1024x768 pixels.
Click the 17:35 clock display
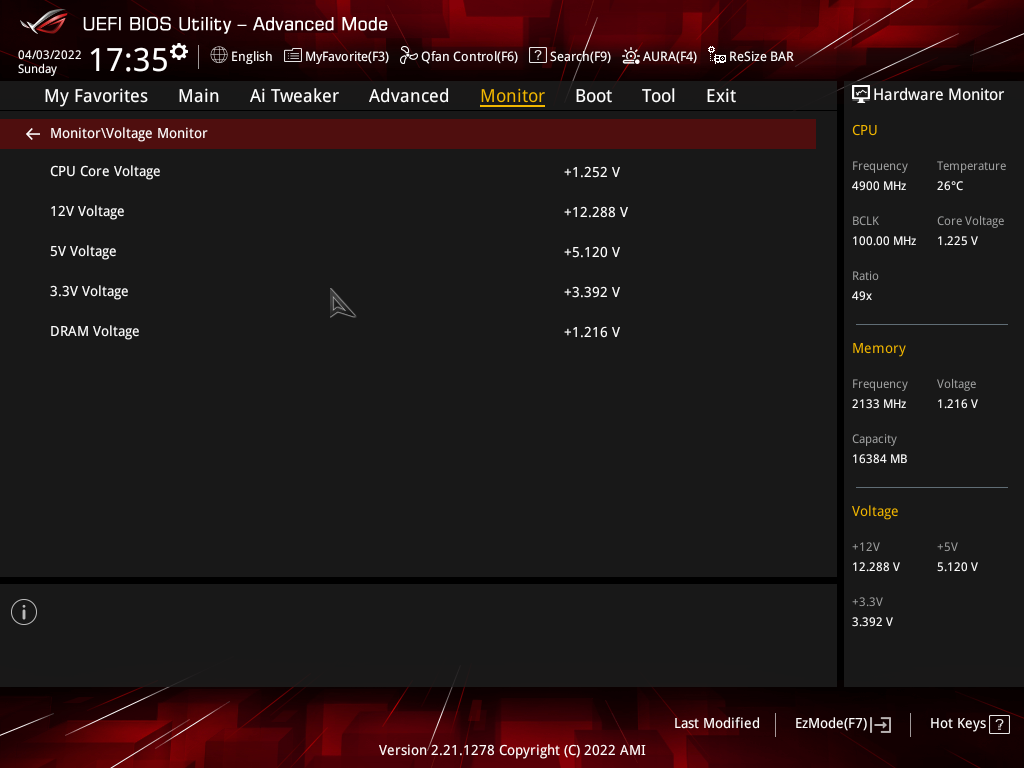point(129,59)
